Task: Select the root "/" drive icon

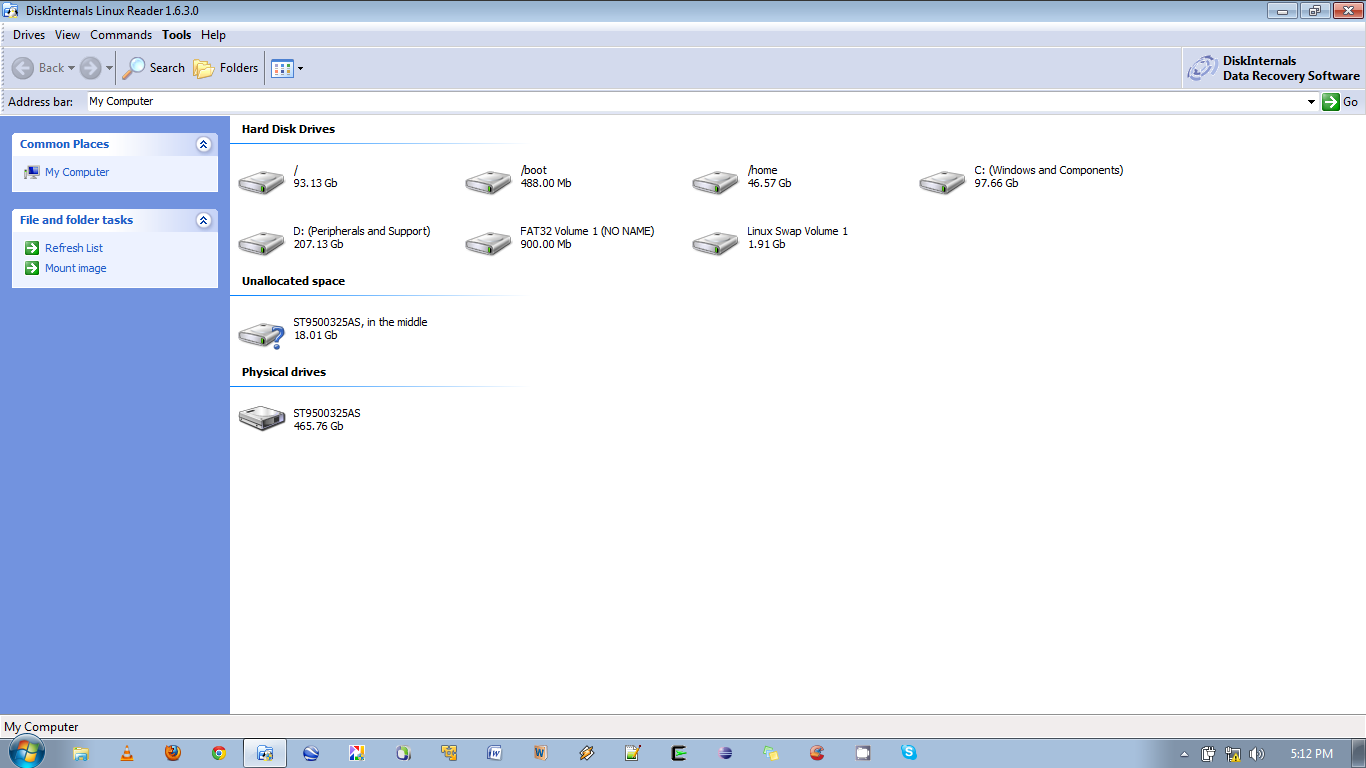Action: click(x=262, y=182)
